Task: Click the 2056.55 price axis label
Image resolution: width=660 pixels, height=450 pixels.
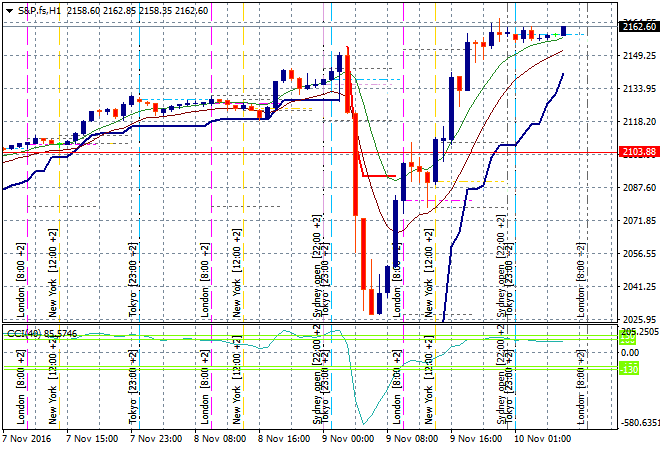Action: click(x=639, y=253)
